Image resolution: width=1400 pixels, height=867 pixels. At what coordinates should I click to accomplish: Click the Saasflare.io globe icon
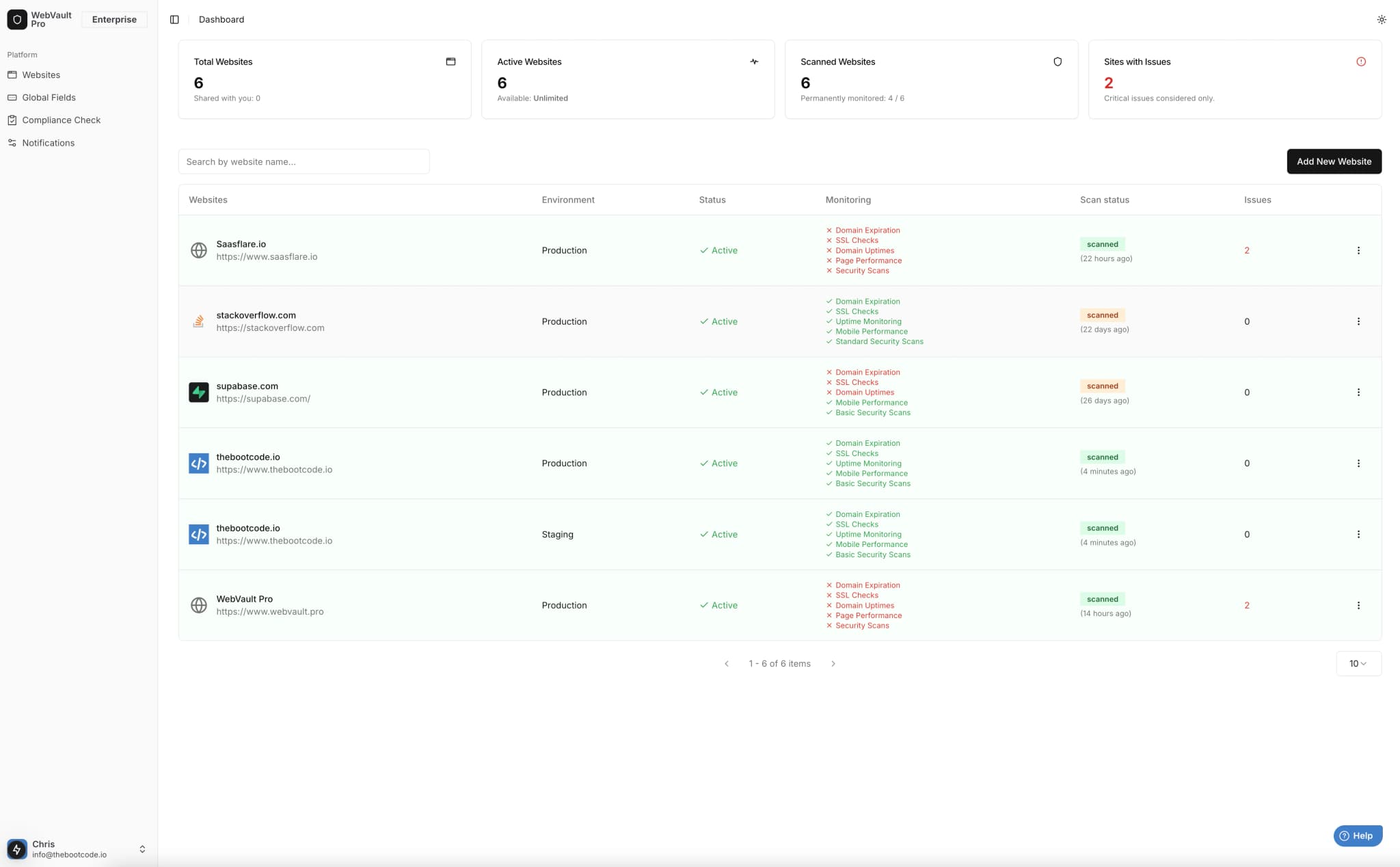click(x=199, y=250)
